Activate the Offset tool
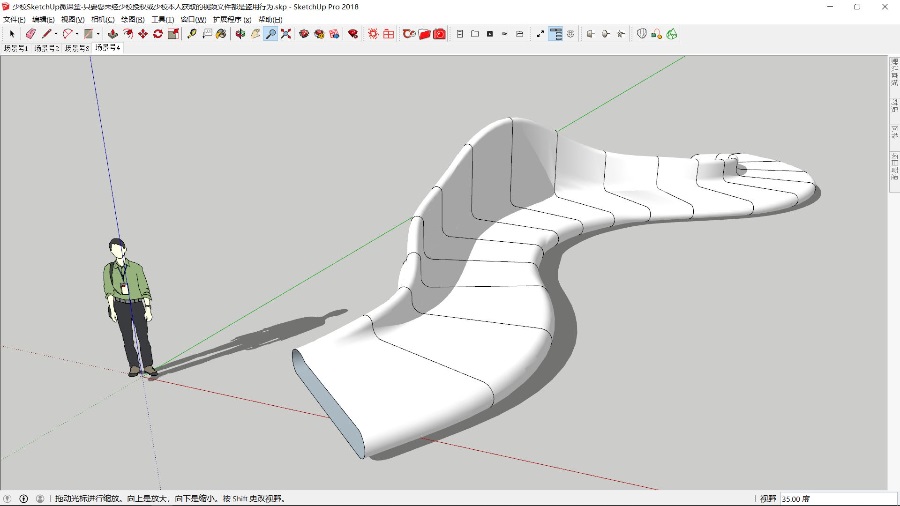 click(x=127, y=34)
